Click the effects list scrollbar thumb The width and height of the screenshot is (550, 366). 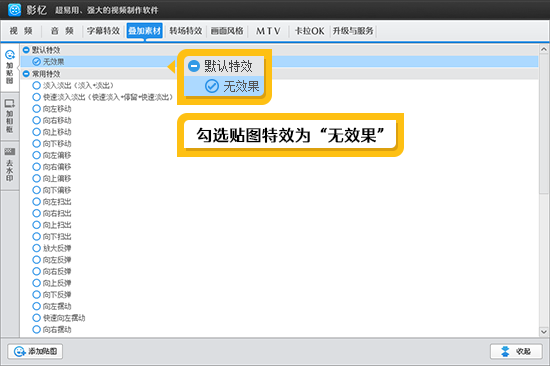coord(544,124)
